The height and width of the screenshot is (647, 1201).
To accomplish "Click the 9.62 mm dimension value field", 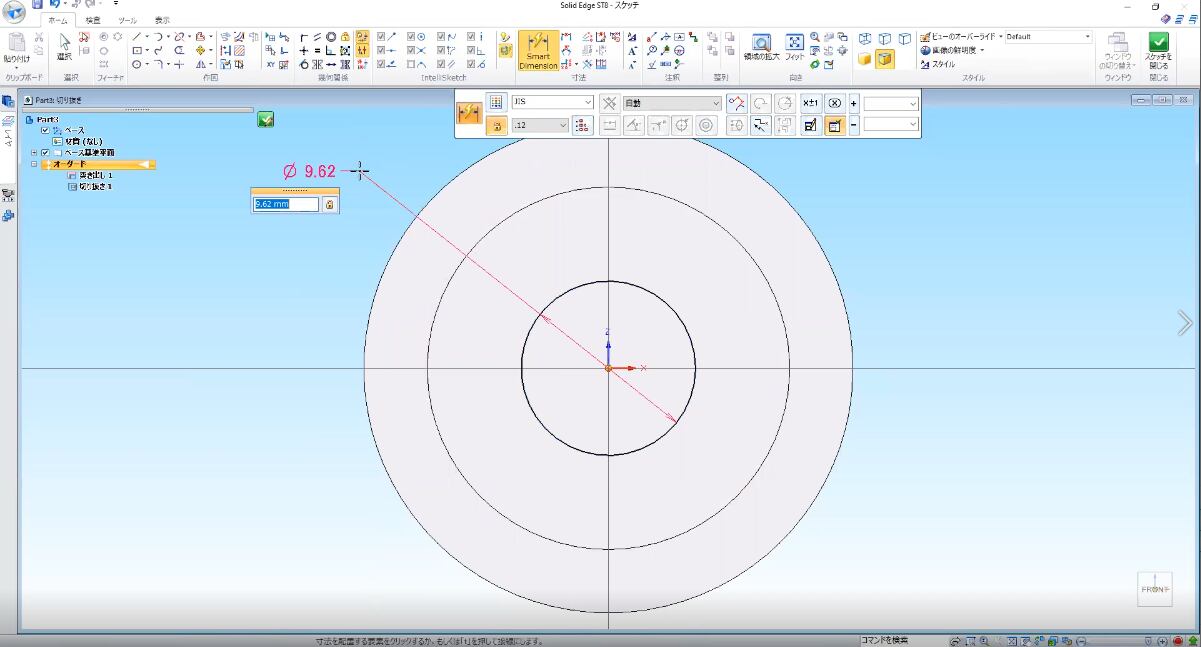I will click(x=286, y=204).
